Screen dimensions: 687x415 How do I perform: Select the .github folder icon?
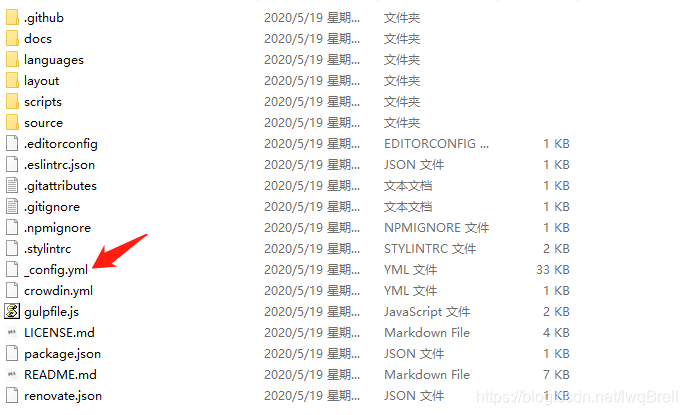12,18
